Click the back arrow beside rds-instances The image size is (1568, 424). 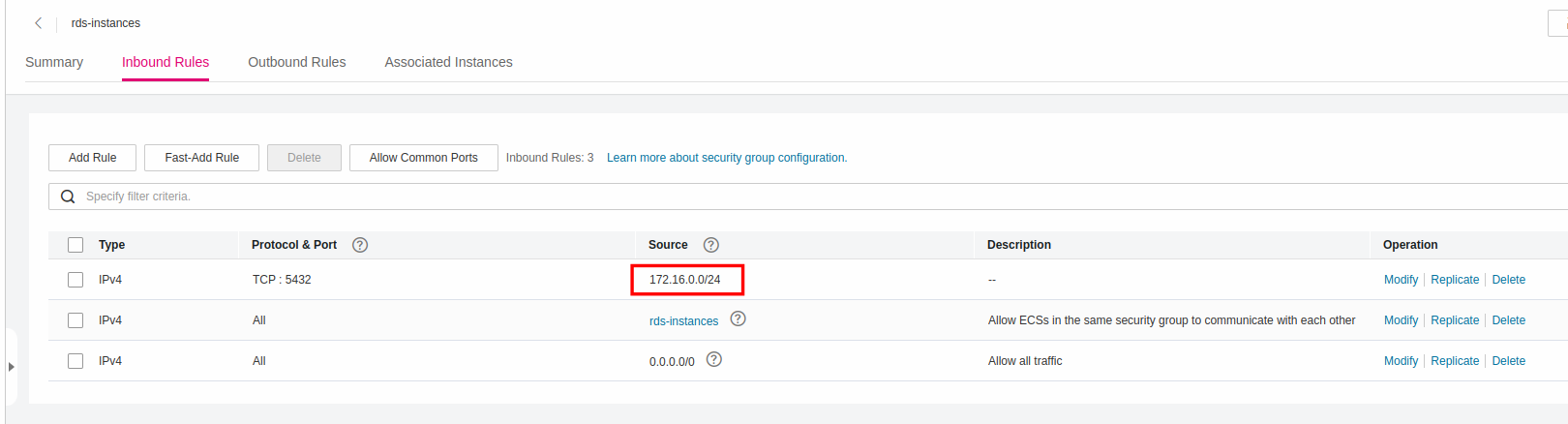coord(38,23)
